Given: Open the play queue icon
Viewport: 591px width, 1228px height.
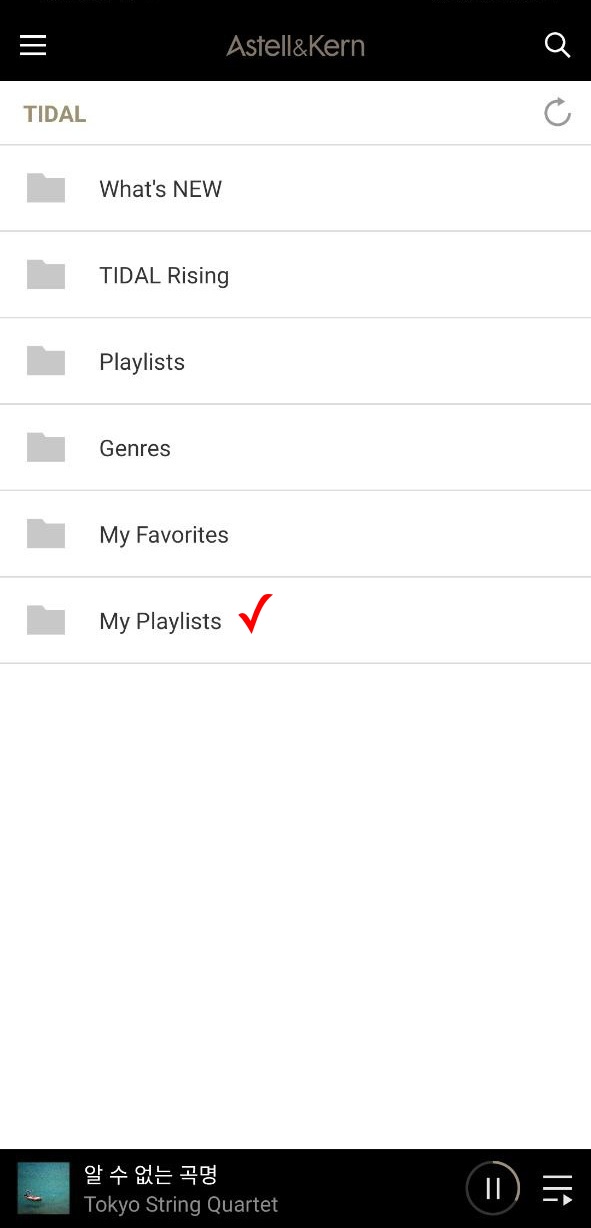Looking at the screenshot, I should [557, 1189].
